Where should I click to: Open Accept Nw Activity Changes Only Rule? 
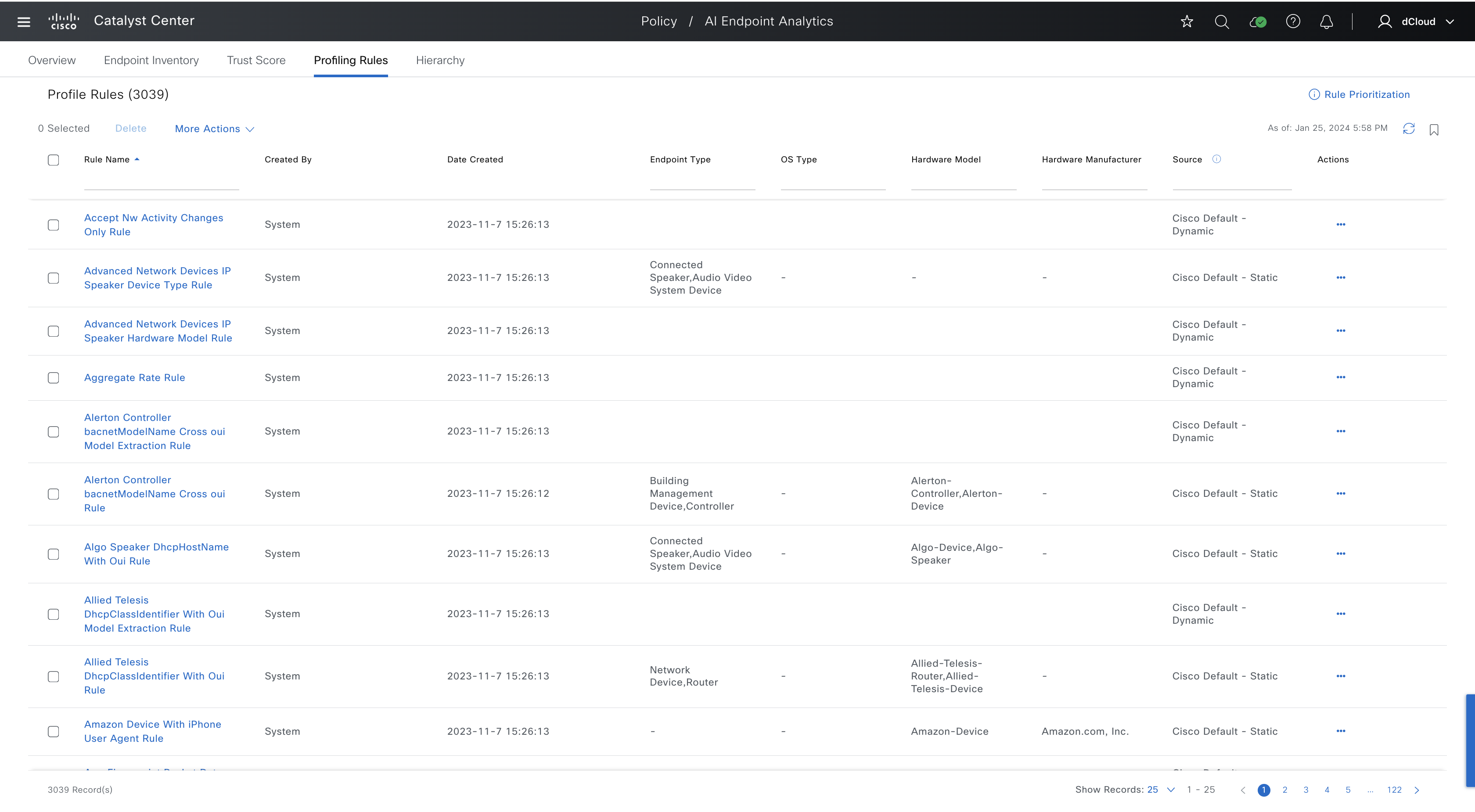[154, 224]
